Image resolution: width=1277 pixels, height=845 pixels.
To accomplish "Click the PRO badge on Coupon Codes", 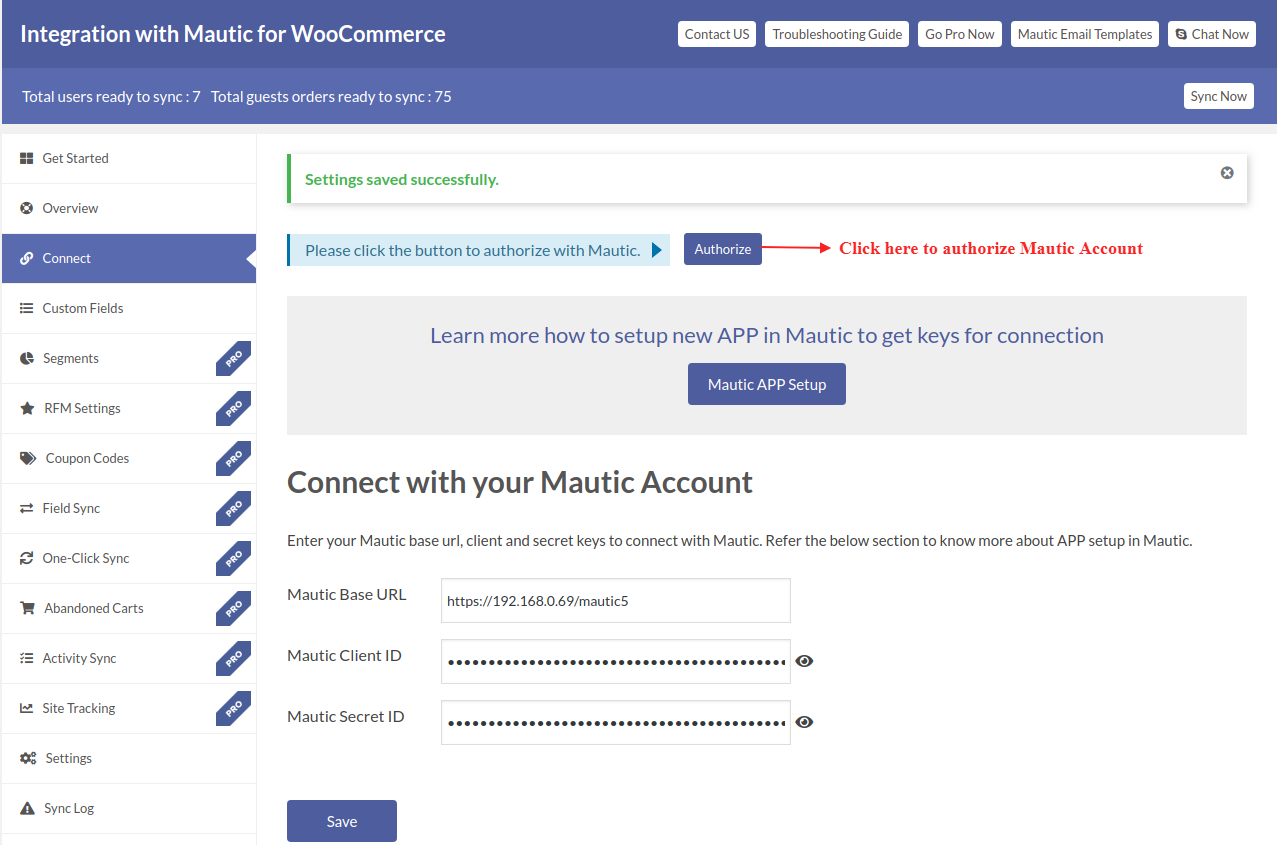I will tap(234, 458).
